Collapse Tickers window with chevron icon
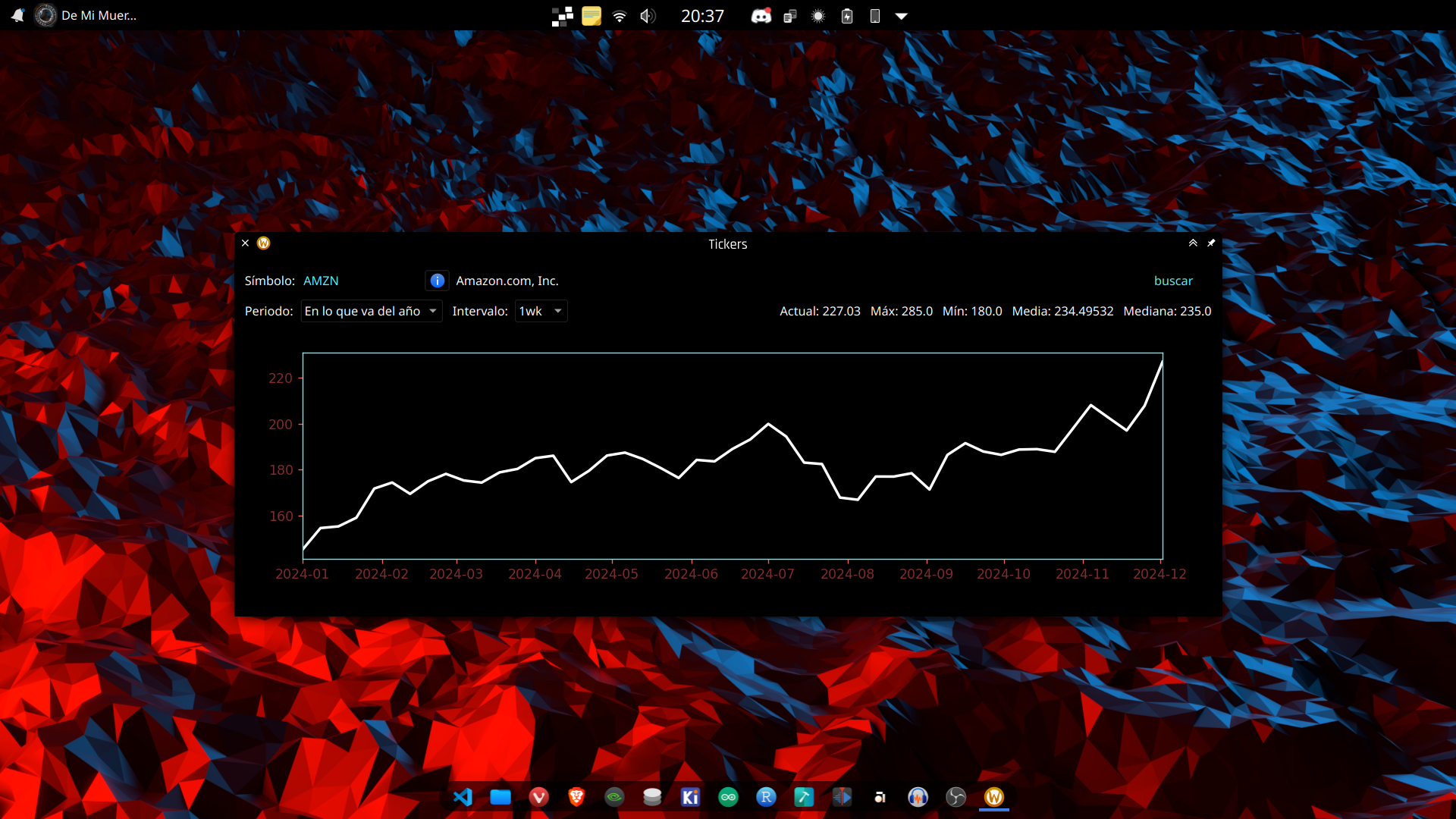Image resolution: width=1456 pixels, height=819 pixels. coord(1193,243)
